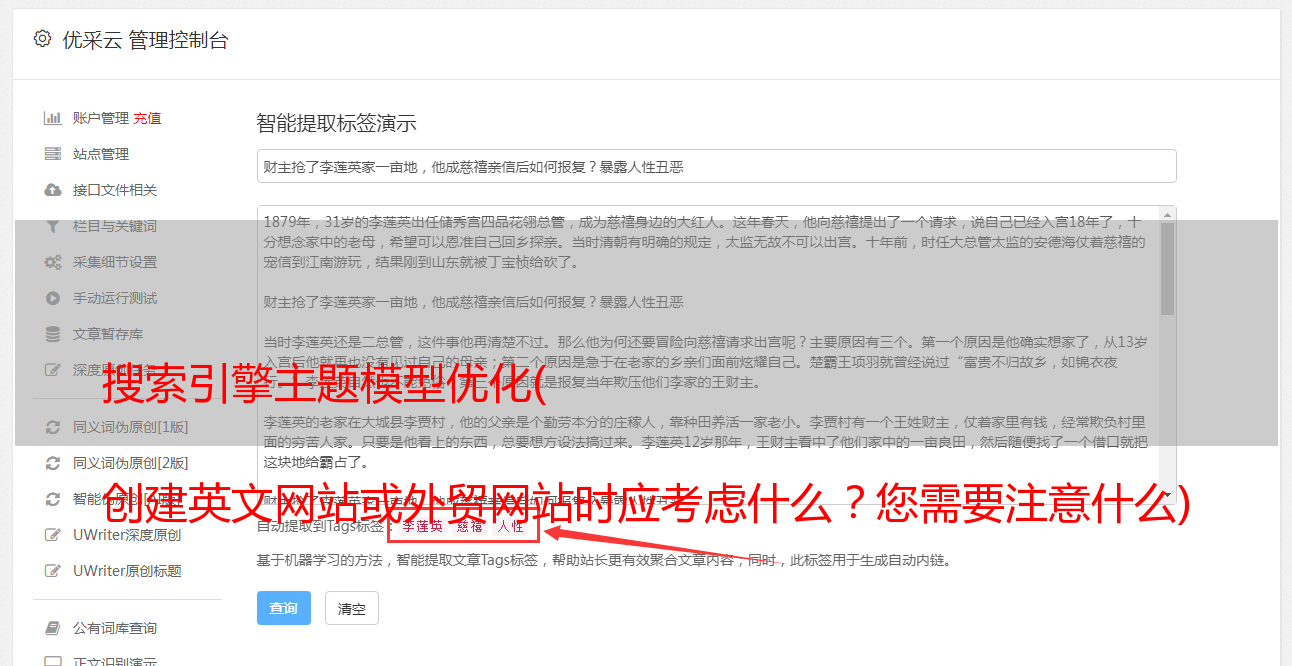Click the extracted tag 李莲英
This screenshot has height=666, width=1292.
tap(423, 525)
